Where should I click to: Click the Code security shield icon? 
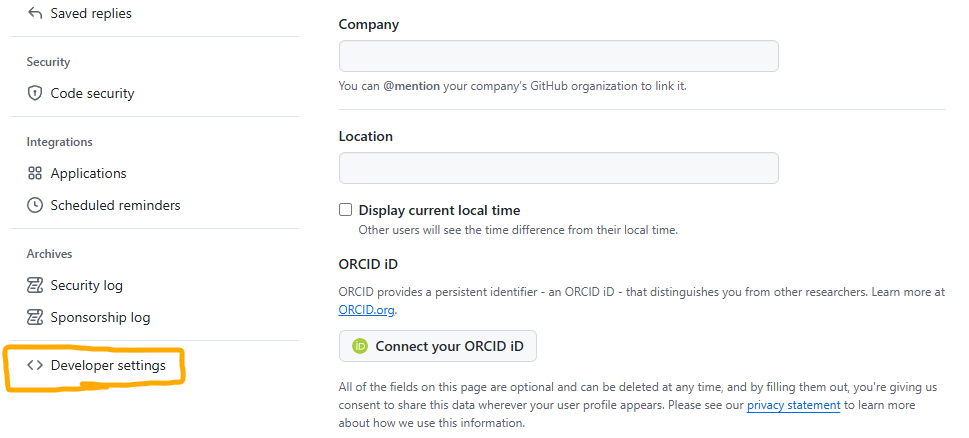coord(35,93)
